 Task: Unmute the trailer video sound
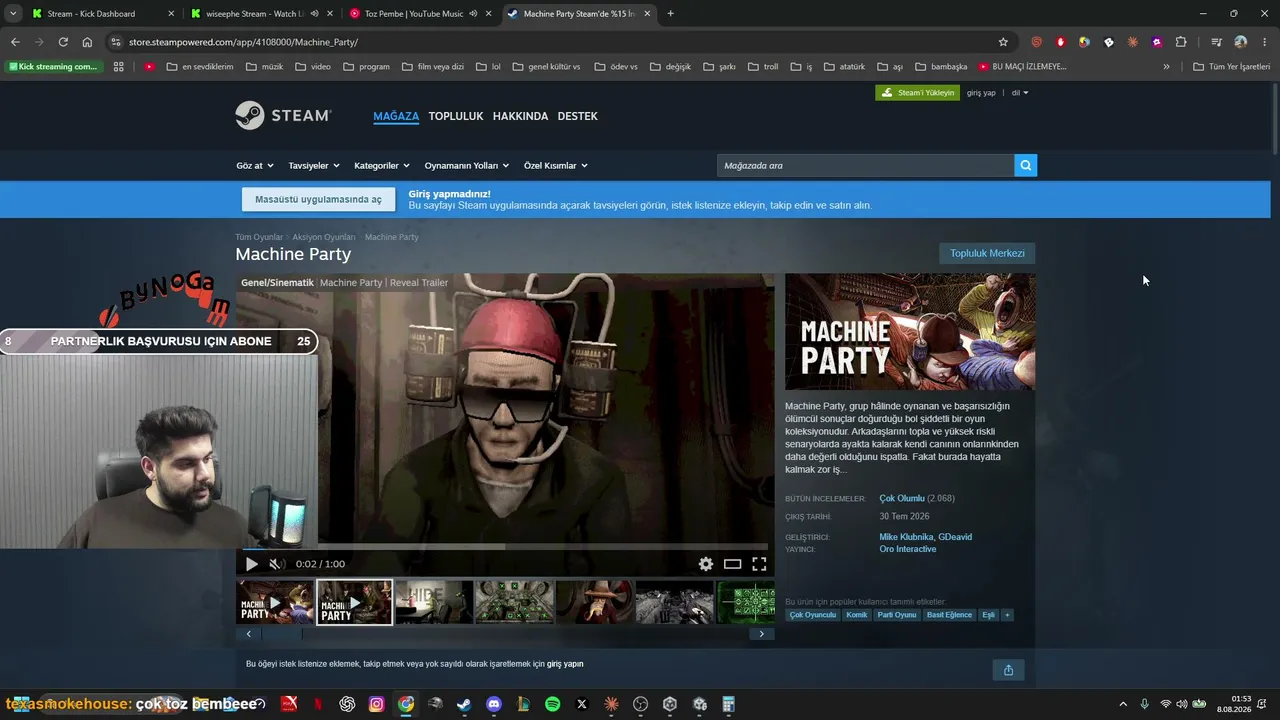point(275,564)
